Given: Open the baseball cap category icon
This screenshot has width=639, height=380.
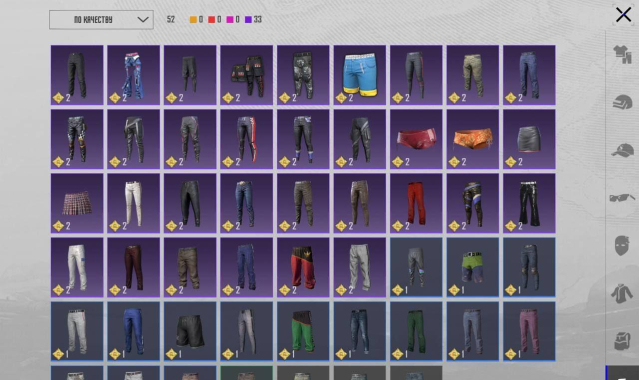Looking at the screenshot, I should [622, 150].
